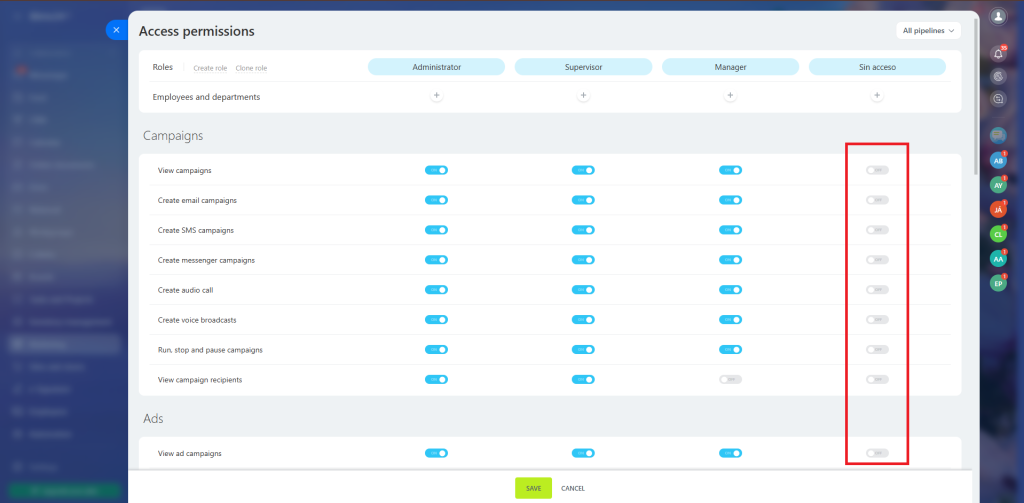Add employee to the Sin acceso role
Image resolution: width=1024 pixels, height=503 pixels.
pos(877,96)
